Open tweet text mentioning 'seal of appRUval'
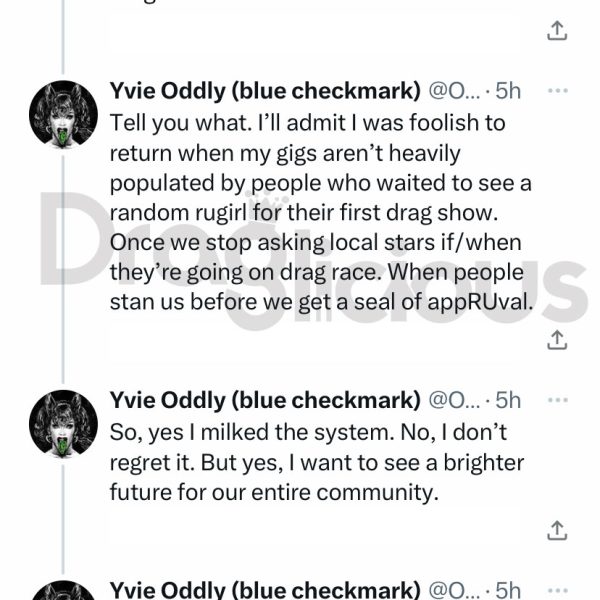The height and width of the screenshot is (600, 600). 321,212
